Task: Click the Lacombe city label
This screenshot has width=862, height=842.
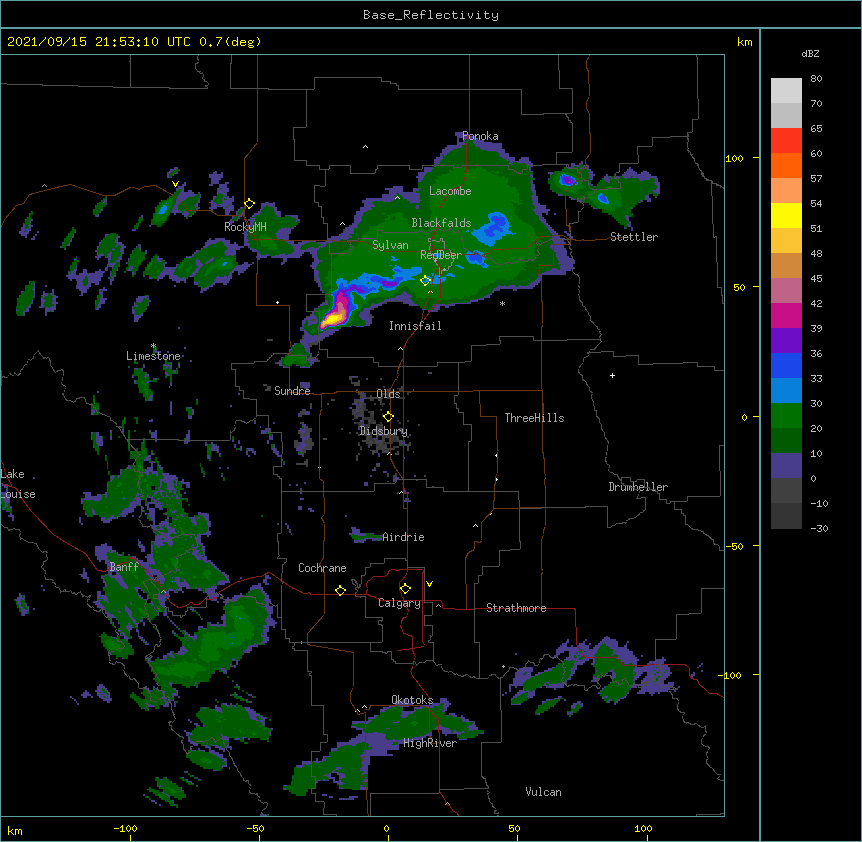Action: pos(450,191)
